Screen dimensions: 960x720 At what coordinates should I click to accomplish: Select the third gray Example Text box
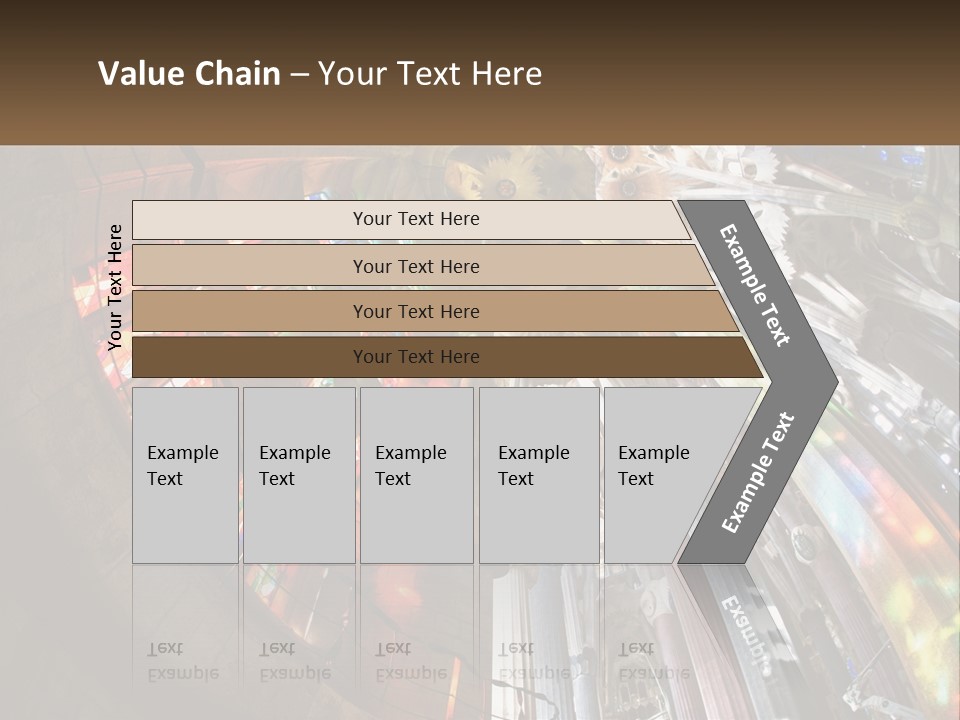point(416,475)
